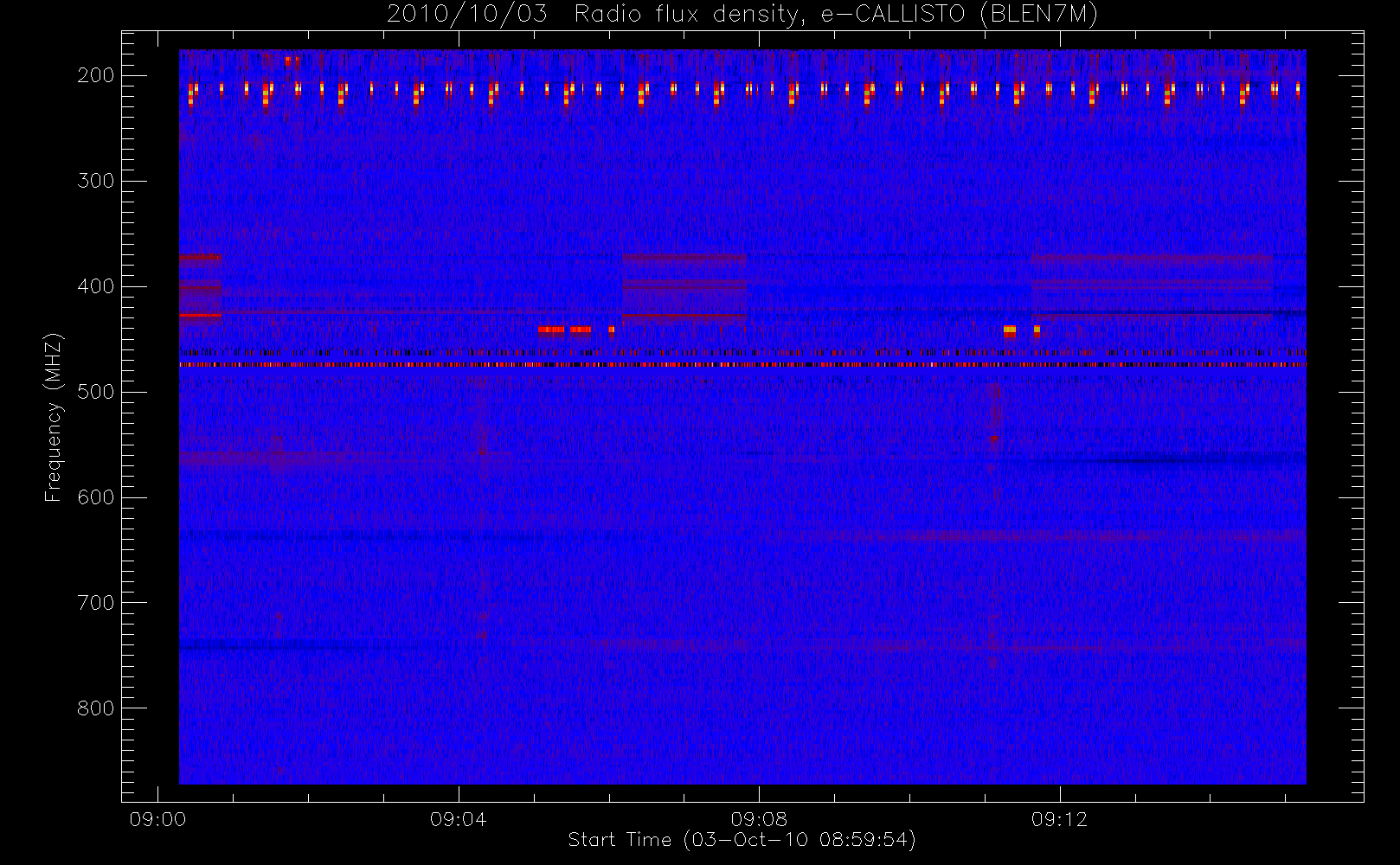
Task: Select the 09:08 time axis label
Action: pyautogui.click(x=759, y=818)
